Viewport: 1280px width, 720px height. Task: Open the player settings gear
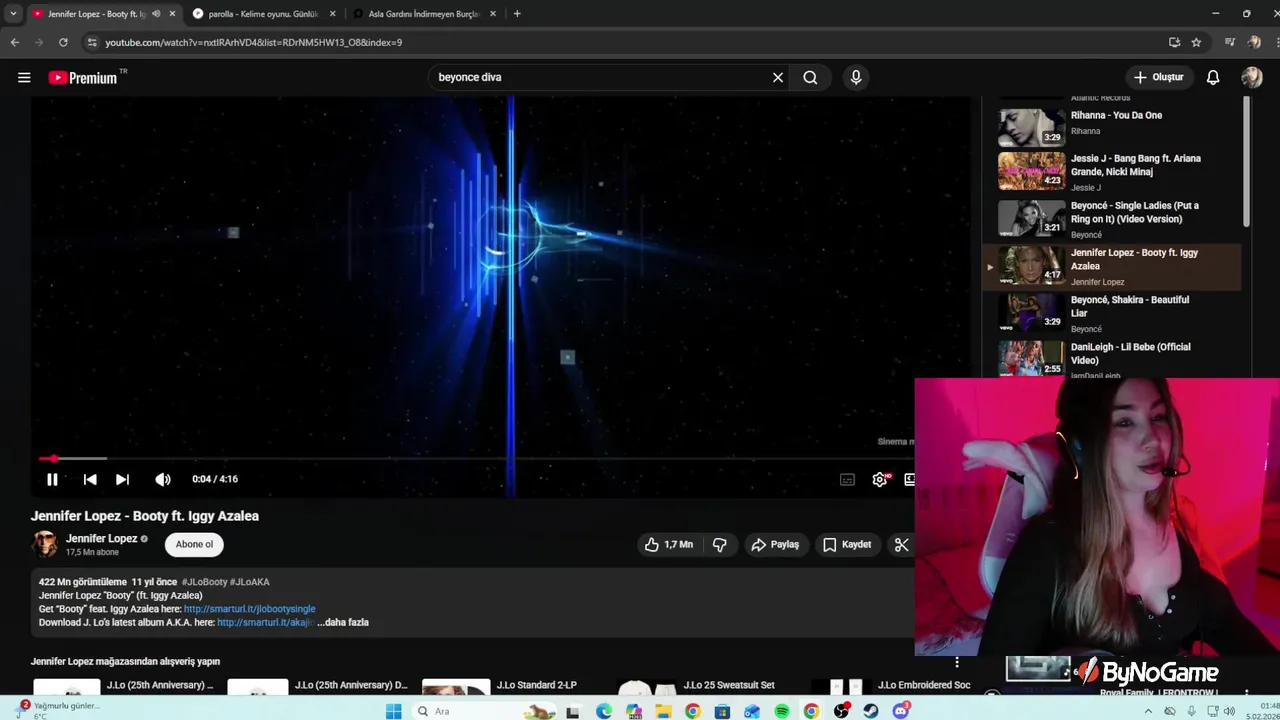click(879, 479)
